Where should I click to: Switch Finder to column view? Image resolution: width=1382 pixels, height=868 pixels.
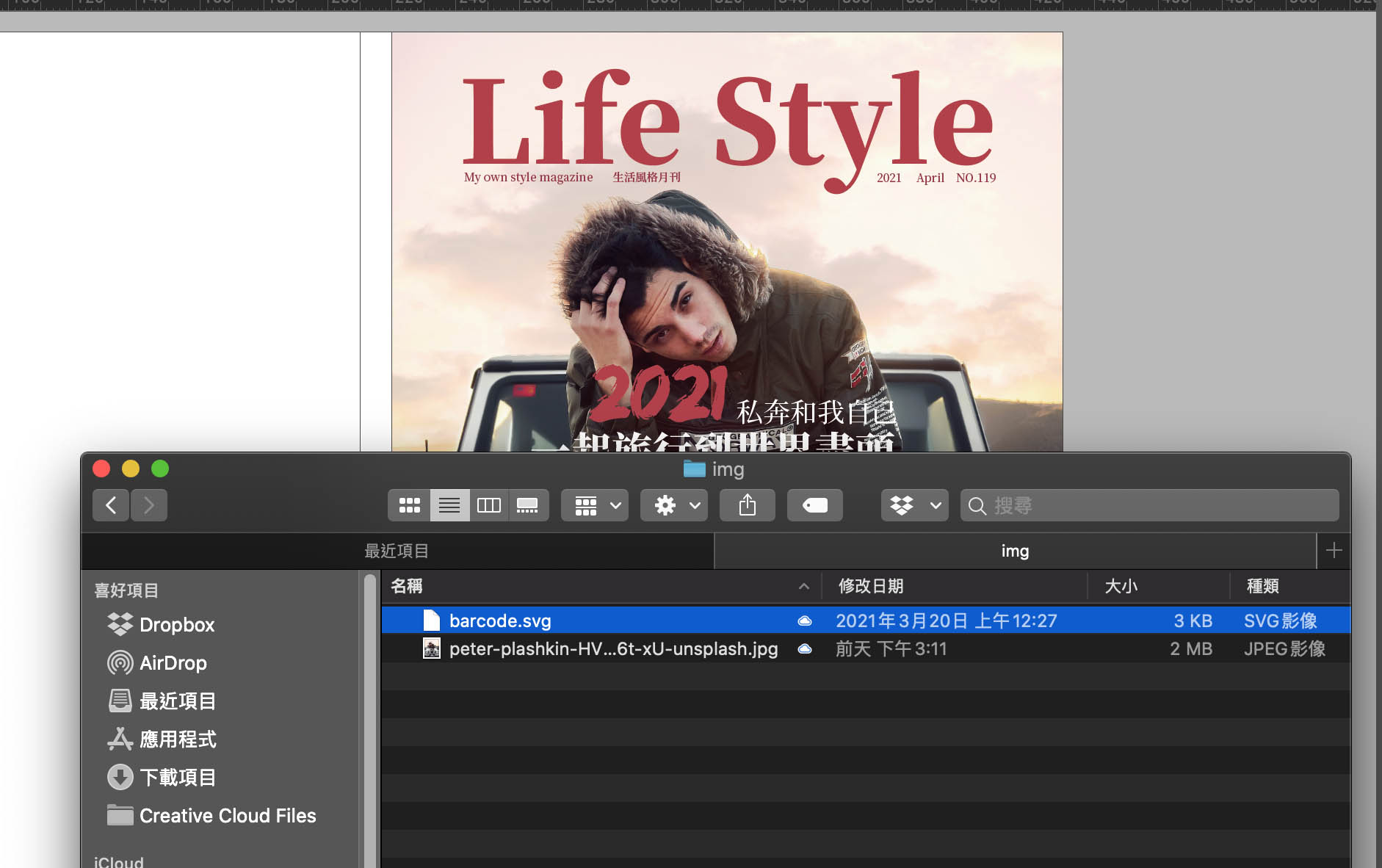coord(489,505)
